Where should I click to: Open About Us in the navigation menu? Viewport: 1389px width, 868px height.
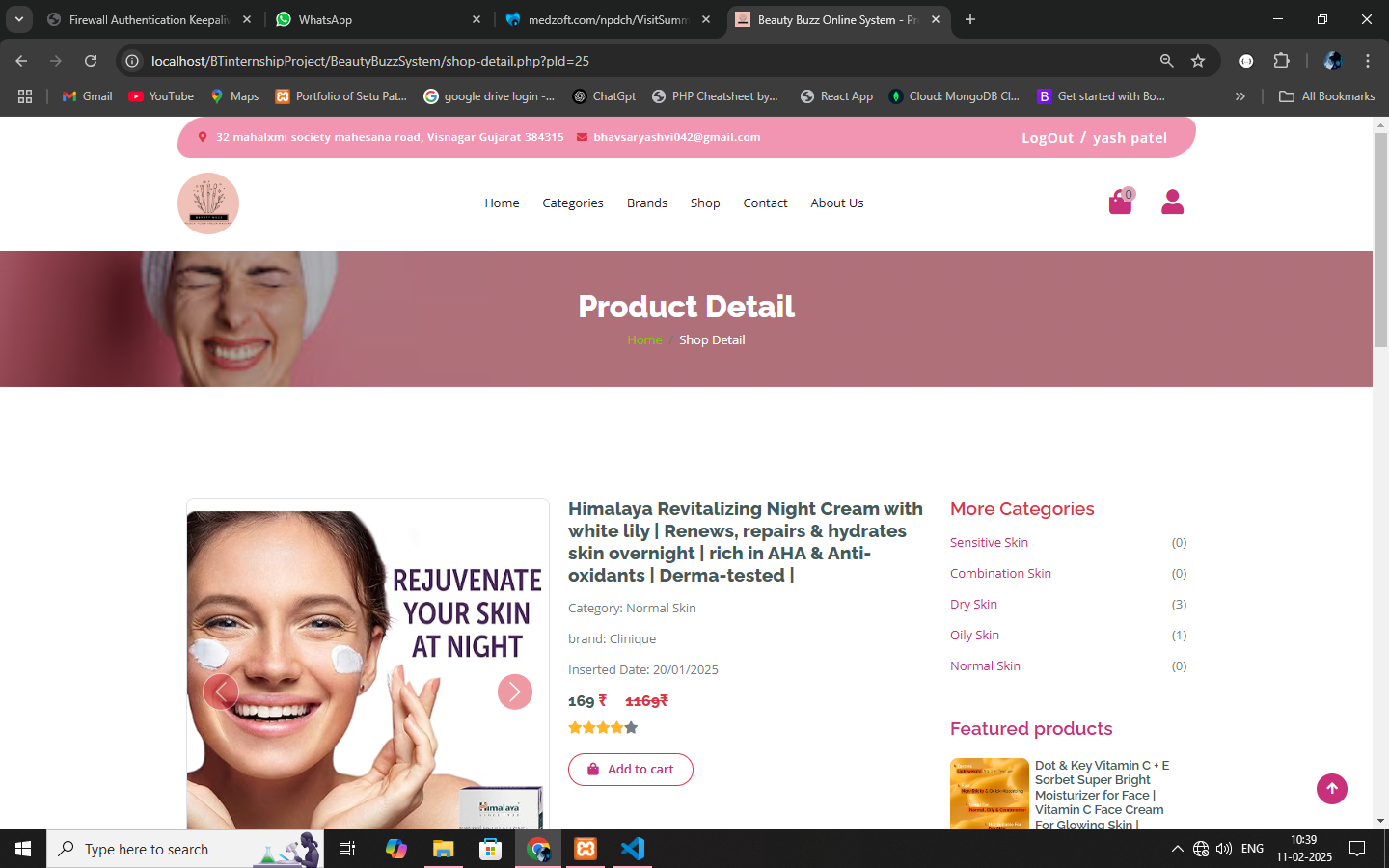coord(837,203)
